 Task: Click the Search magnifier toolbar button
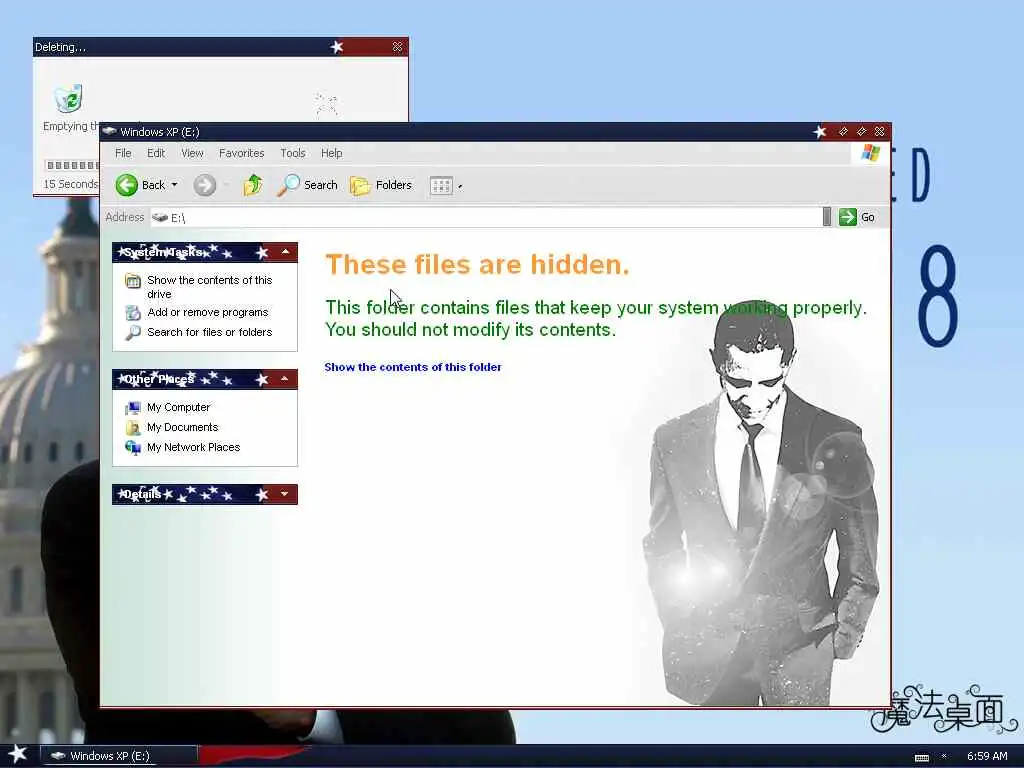pos(307,185)
